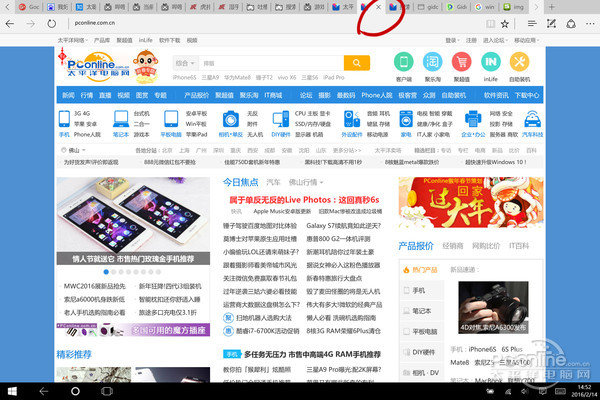Click the 注册 register link
The width and height of the screenshot is (600, 400).
(x=471, y=40)
